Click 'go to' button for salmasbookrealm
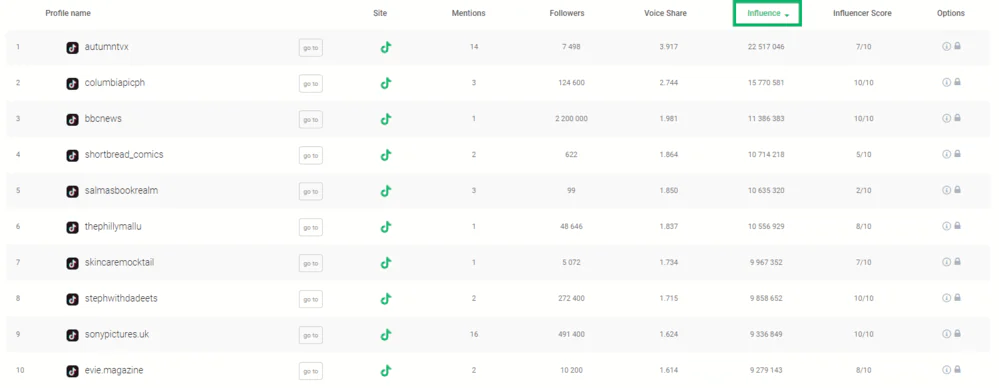 311,191
